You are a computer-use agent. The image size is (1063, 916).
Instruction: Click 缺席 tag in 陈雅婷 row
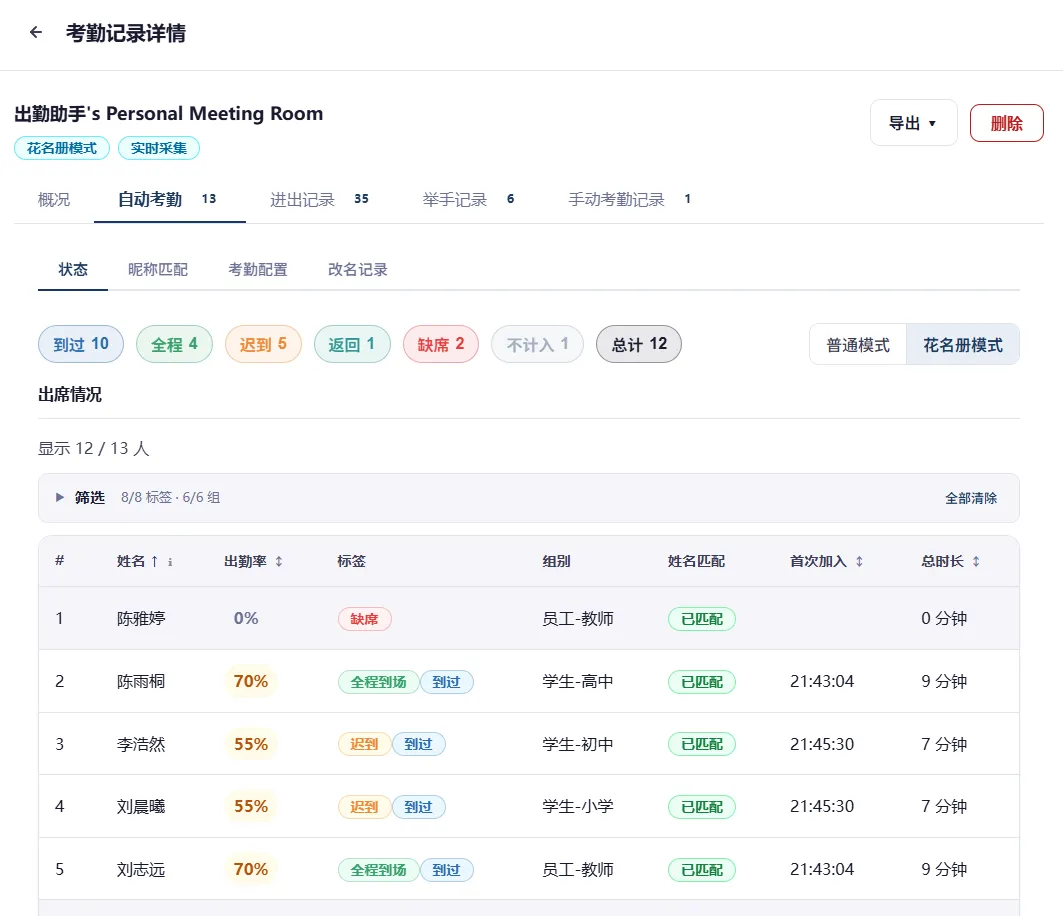point(365,618)
